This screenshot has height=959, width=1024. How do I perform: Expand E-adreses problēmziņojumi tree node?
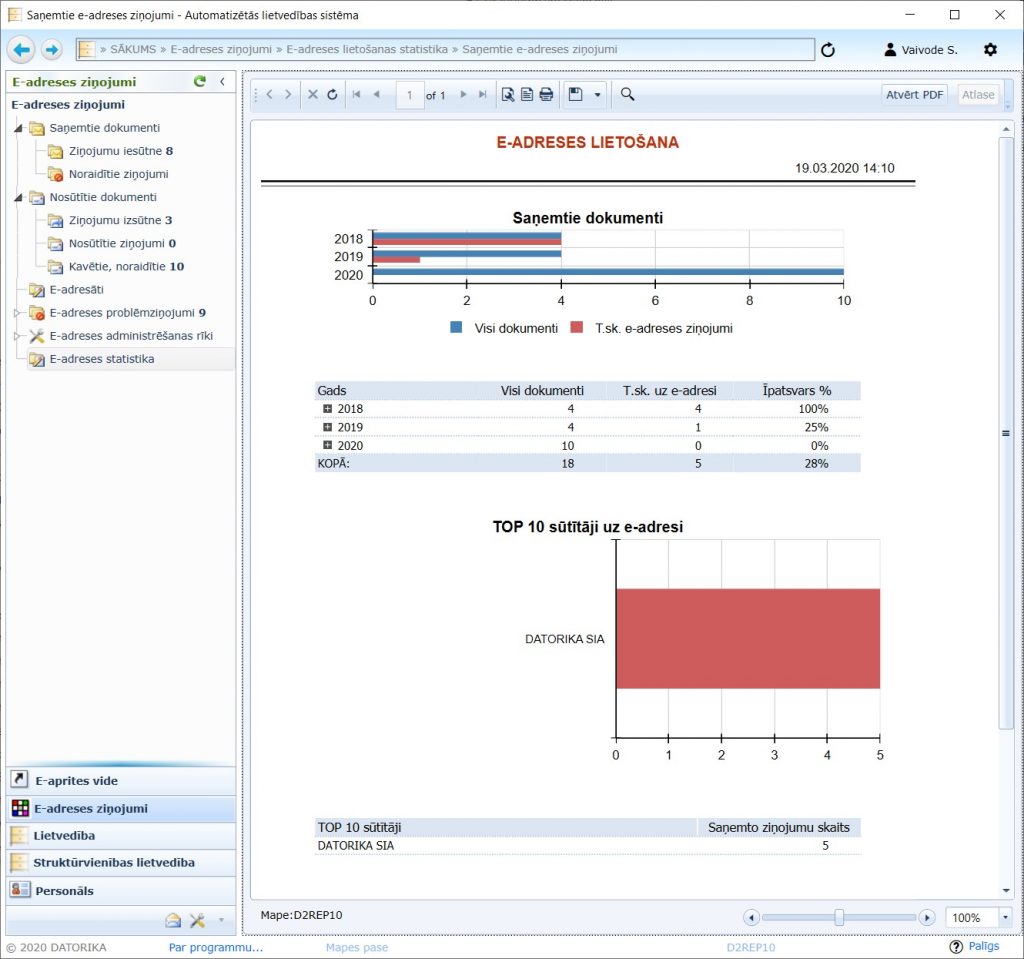coord(16,313)
